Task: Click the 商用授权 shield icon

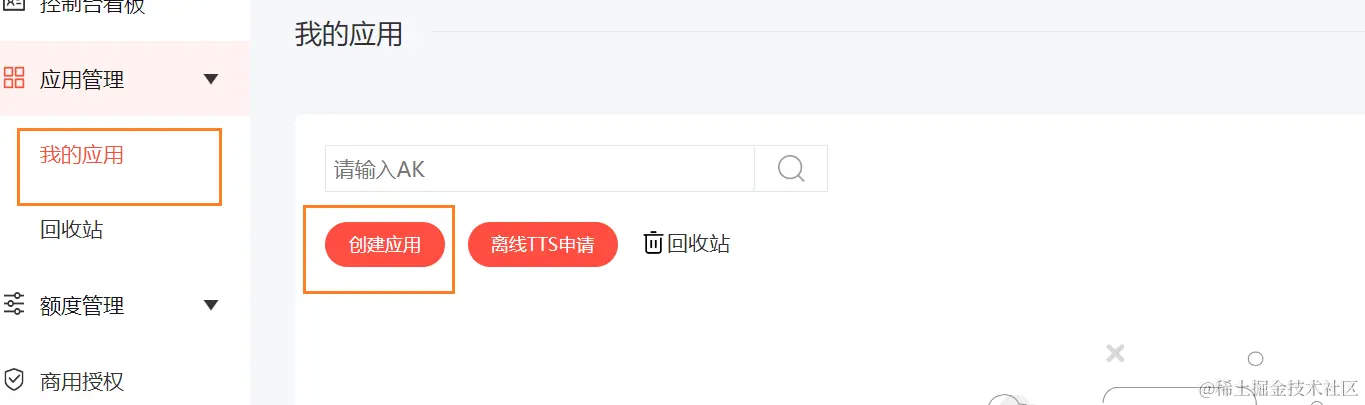Action: 14,380
